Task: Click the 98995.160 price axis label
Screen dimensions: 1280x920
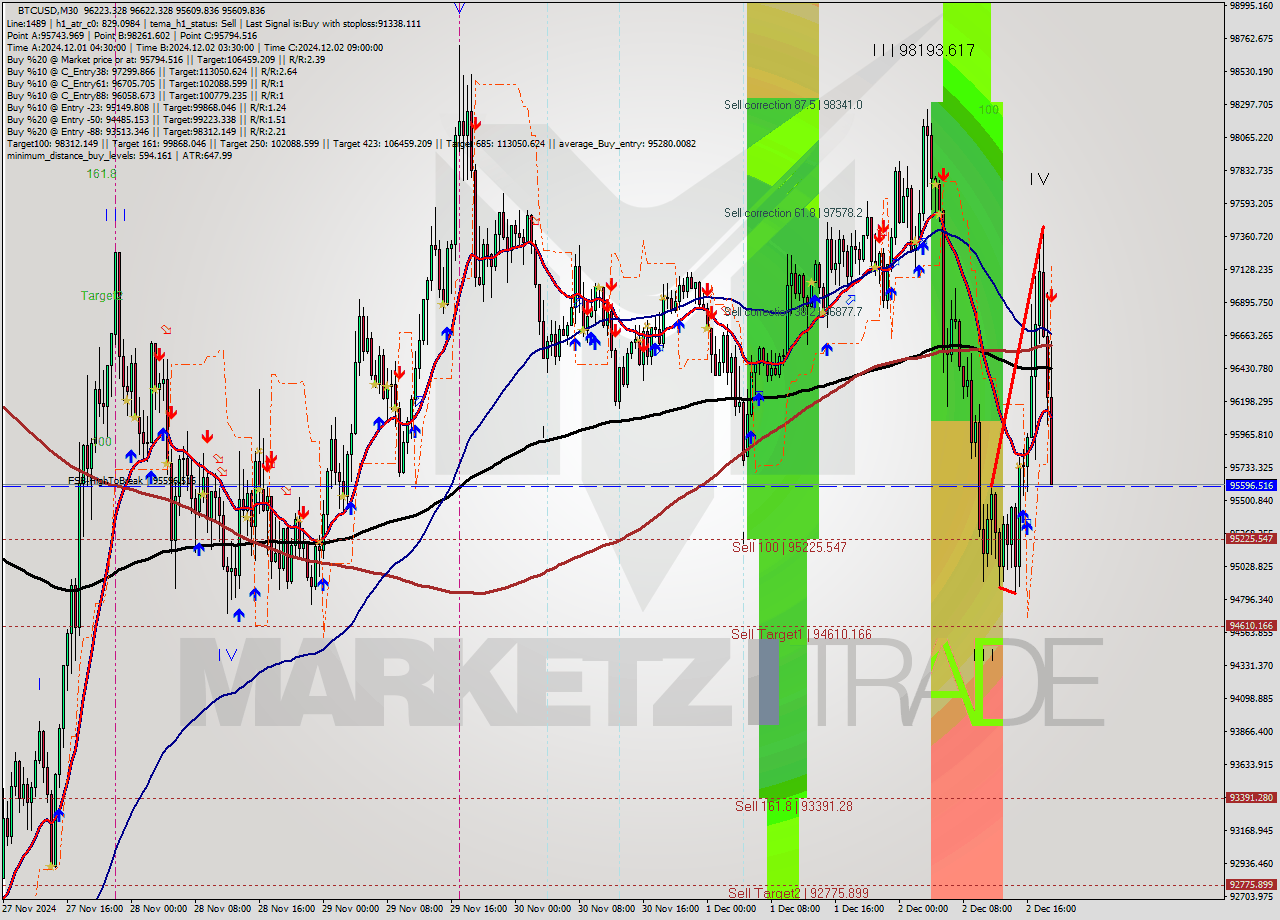Action: (x=1251, y=6)
